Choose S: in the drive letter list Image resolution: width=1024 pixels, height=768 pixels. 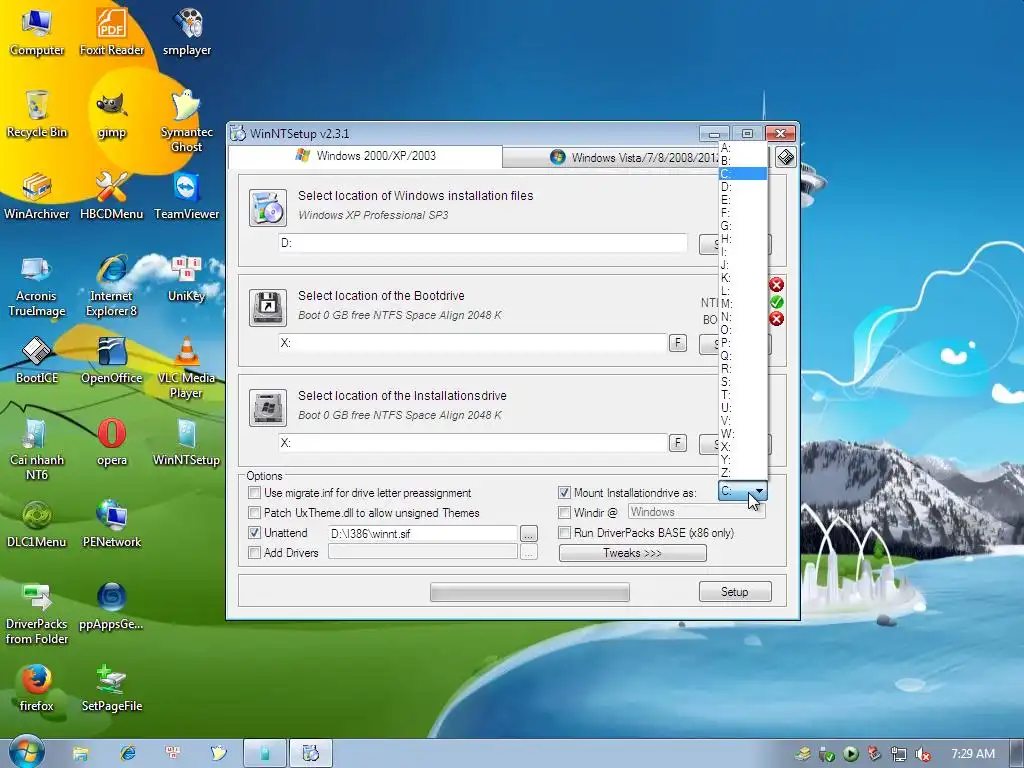coord(743,382)
